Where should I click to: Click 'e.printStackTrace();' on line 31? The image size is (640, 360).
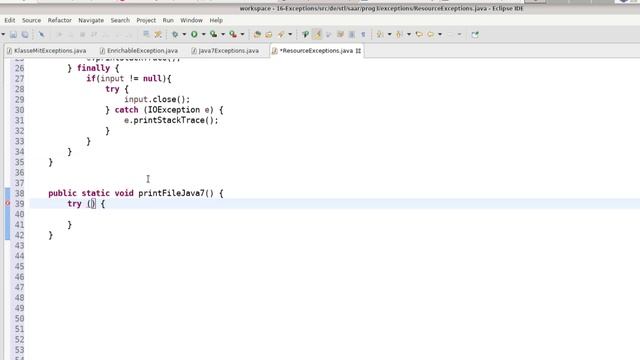[x=171, y=120]
